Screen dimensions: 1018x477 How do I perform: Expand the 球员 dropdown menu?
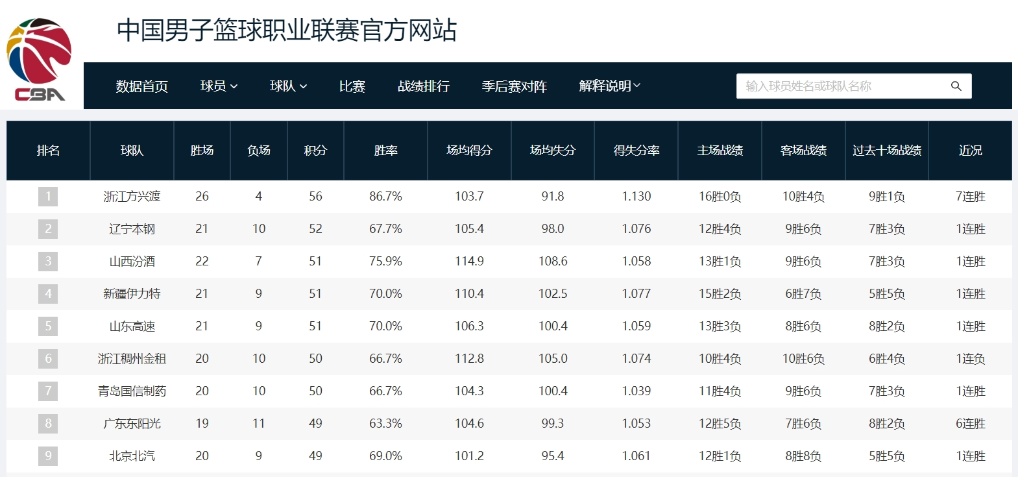219,86
